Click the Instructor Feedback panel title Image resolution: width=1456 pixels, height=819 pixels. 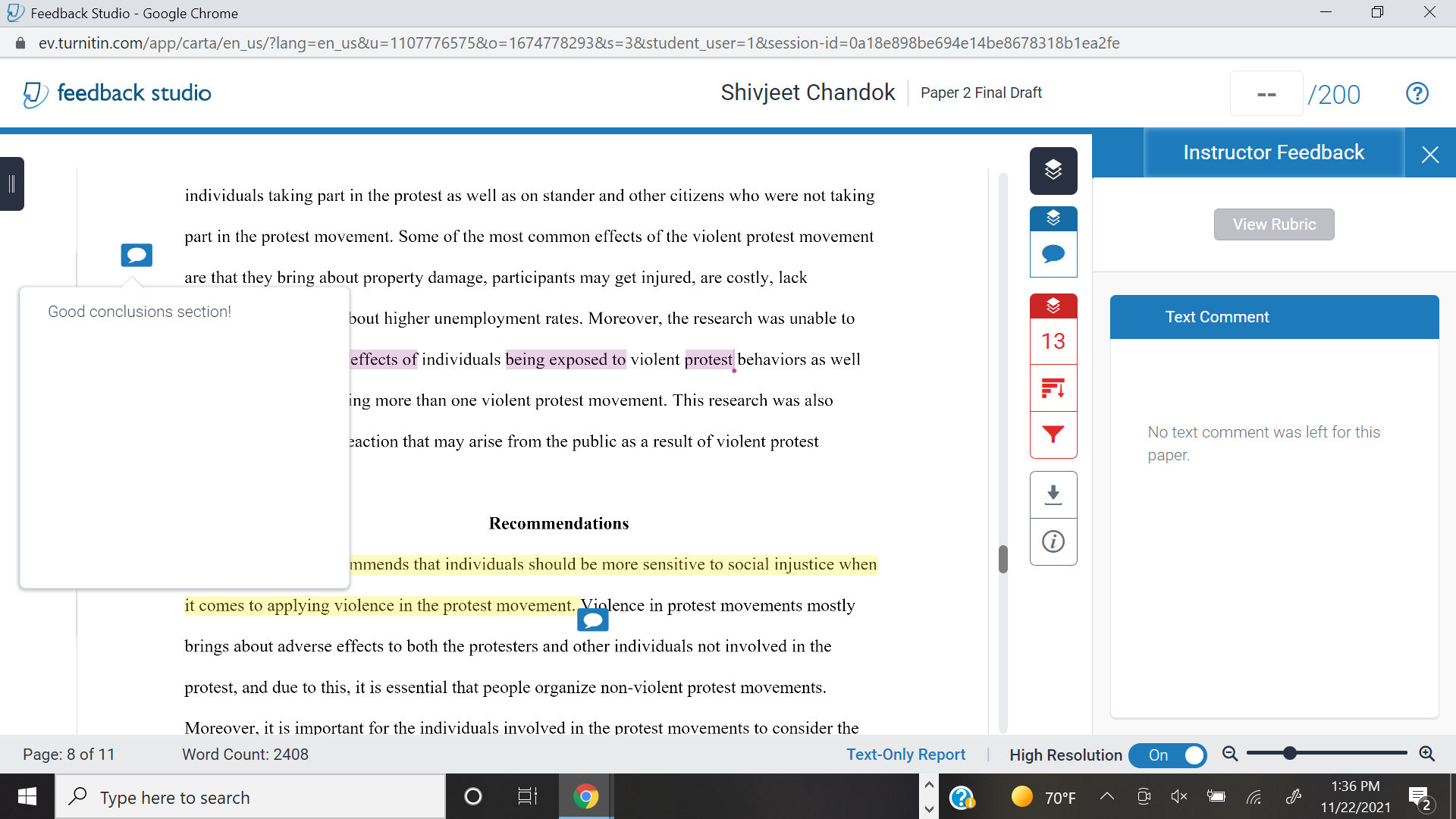pyautogui.click(x=1273, y=153)
